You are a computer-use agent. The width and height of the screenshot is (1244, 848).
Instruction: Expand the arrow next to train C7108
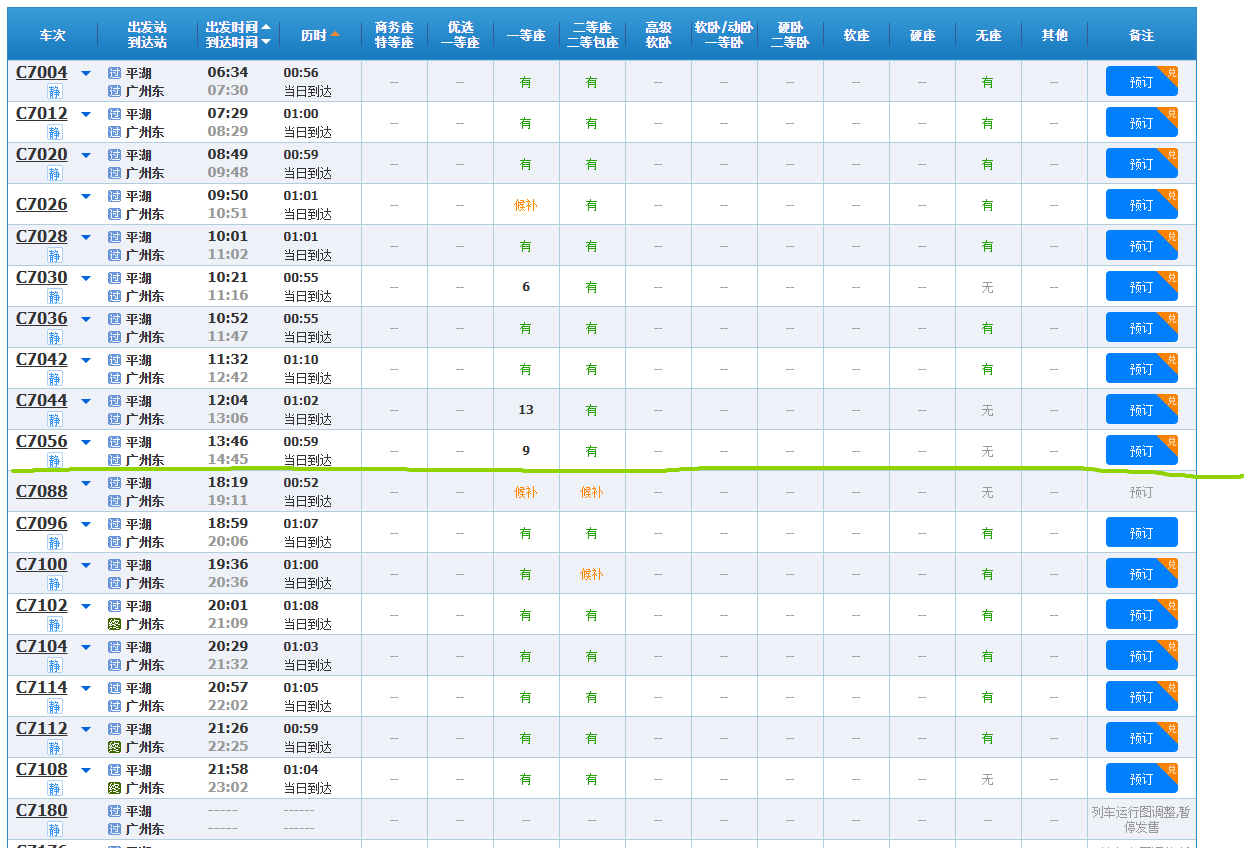tap(86, 770)
